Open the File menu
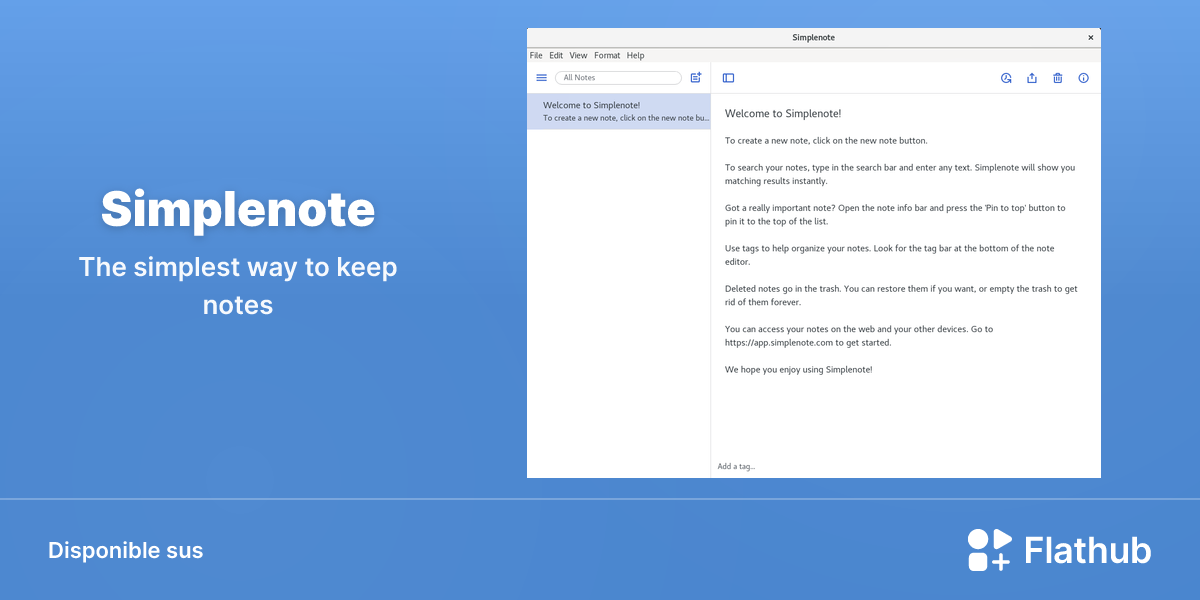 tap(536, 56)
